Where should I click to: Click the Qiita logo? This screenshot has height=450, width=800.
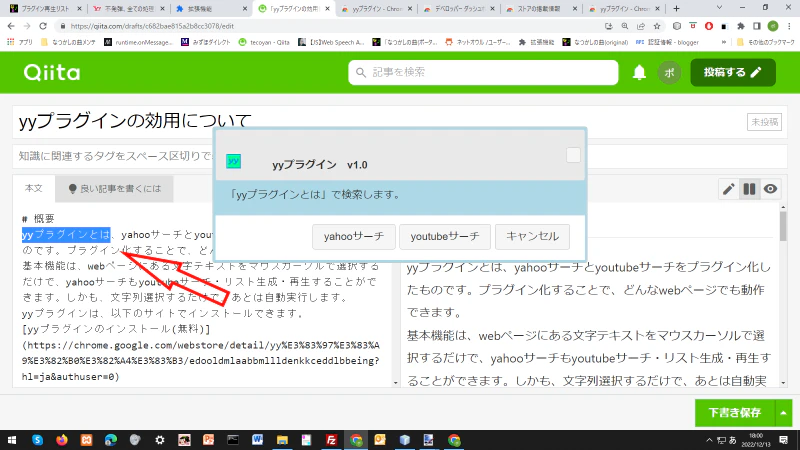pyautogui.click(x=52, y=72)
